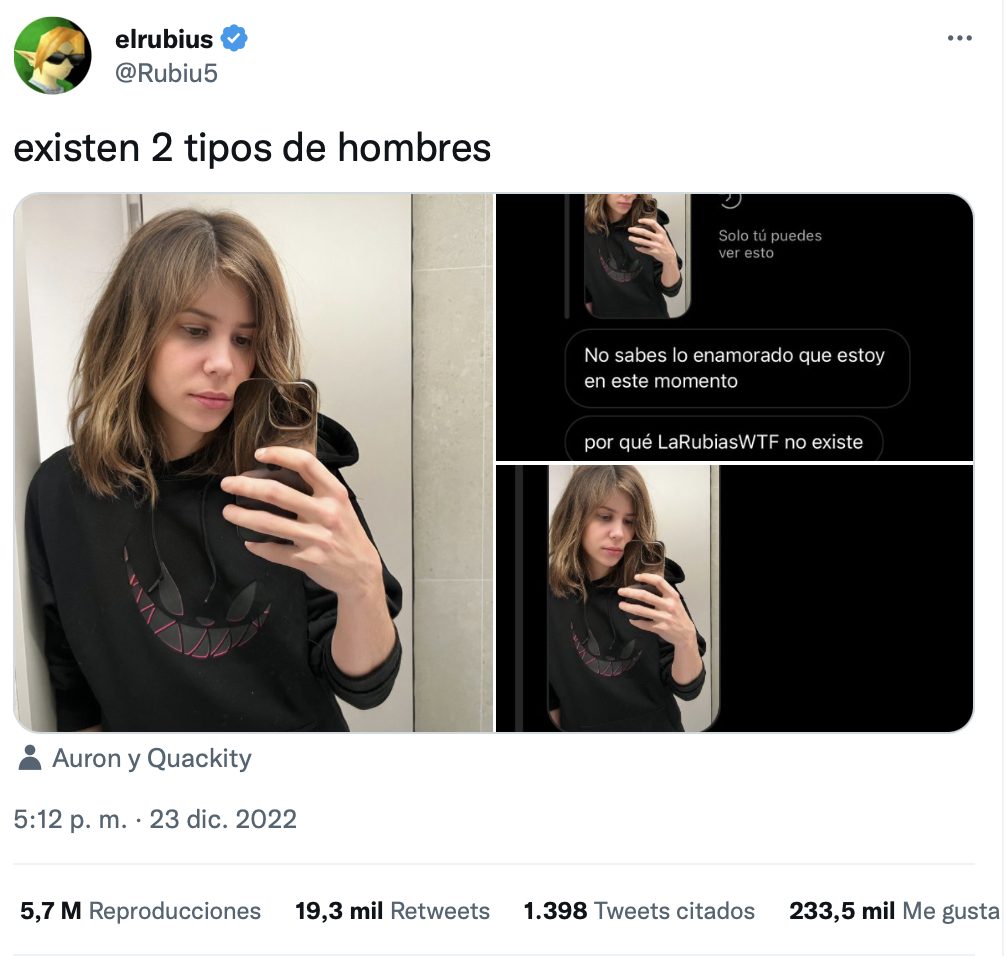The image size is (1006, 956).
Task: Open the elrubius profile avatar
Action: 52,56
